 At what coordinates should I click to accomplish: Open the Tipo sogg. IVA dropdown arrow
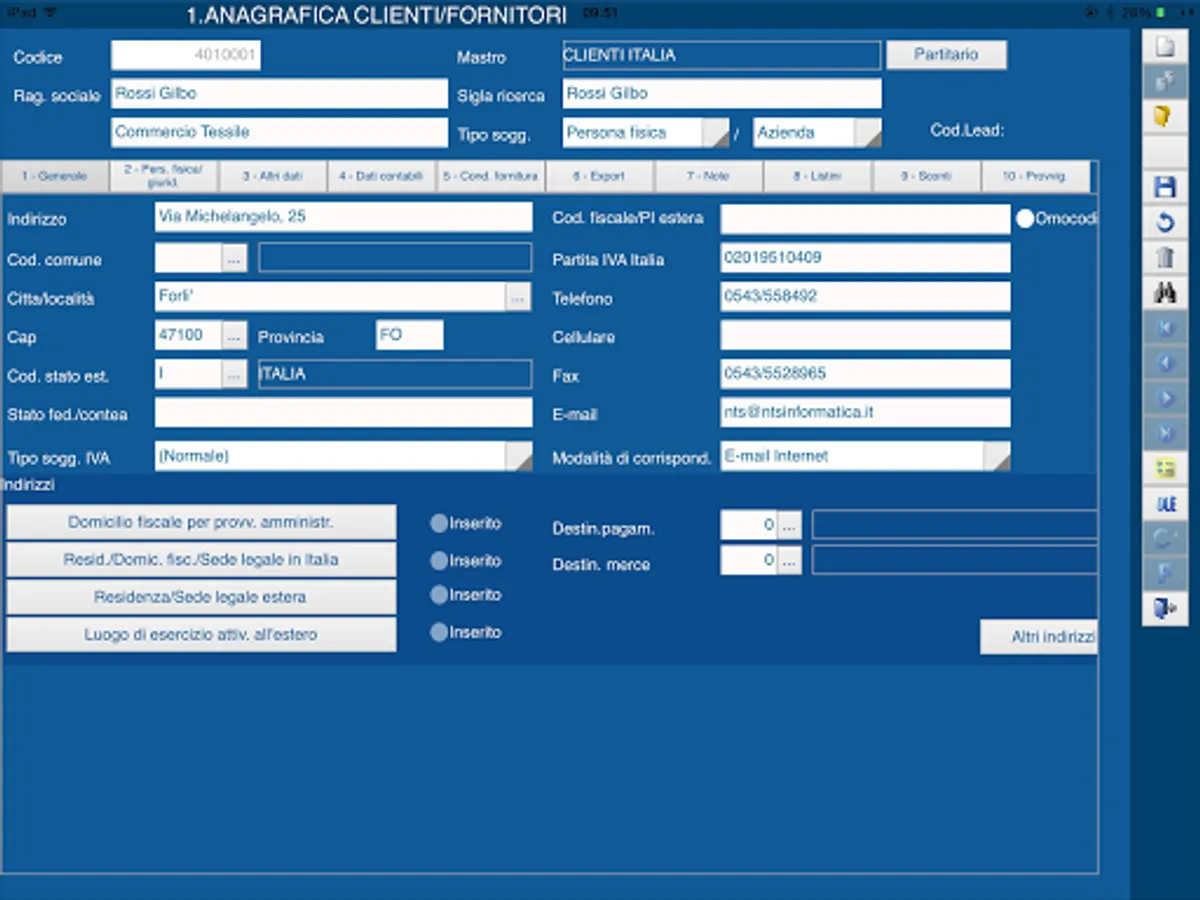[519, 456]
